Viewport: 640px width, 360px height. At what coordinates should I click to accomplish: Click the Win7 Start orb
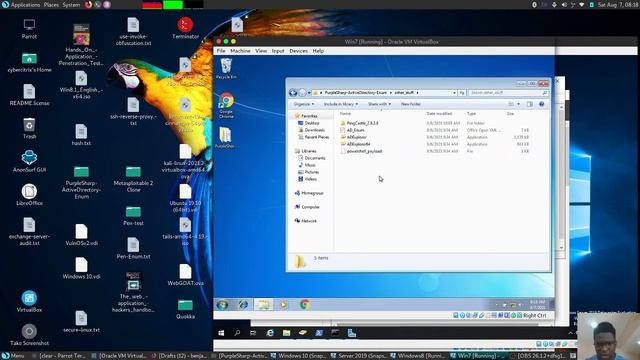coord(222,304)
